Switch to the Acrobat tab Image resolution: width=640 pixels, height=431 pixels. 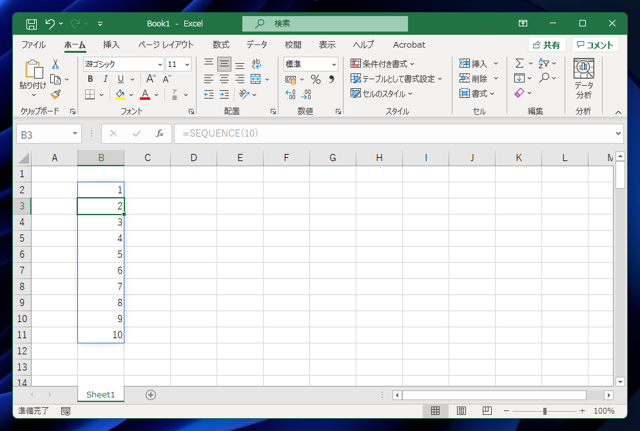pos(409,45)
